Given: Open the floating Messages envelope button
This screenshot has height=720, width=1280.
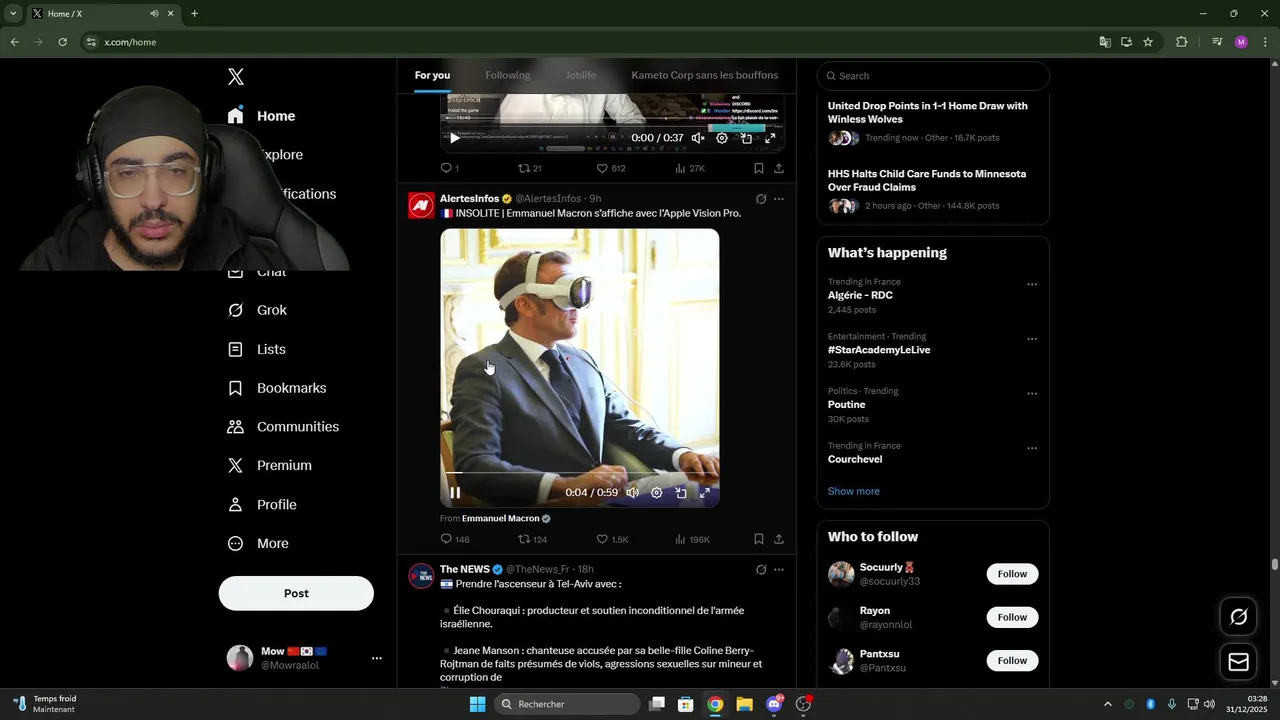Looking at the screenshot, I should [1238, 662].
